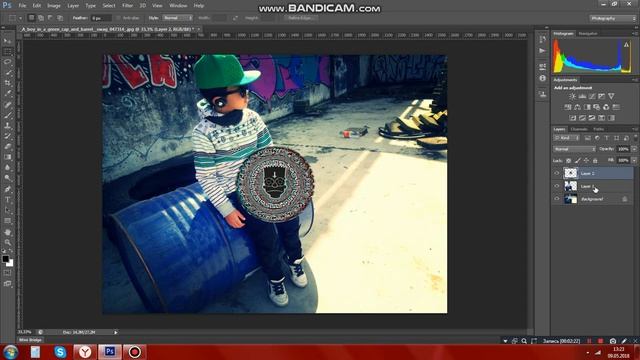This screenshot has width=640, height=360.
Task: Open the Layers panel flyout menu
Action: click(x=635, y=129)
